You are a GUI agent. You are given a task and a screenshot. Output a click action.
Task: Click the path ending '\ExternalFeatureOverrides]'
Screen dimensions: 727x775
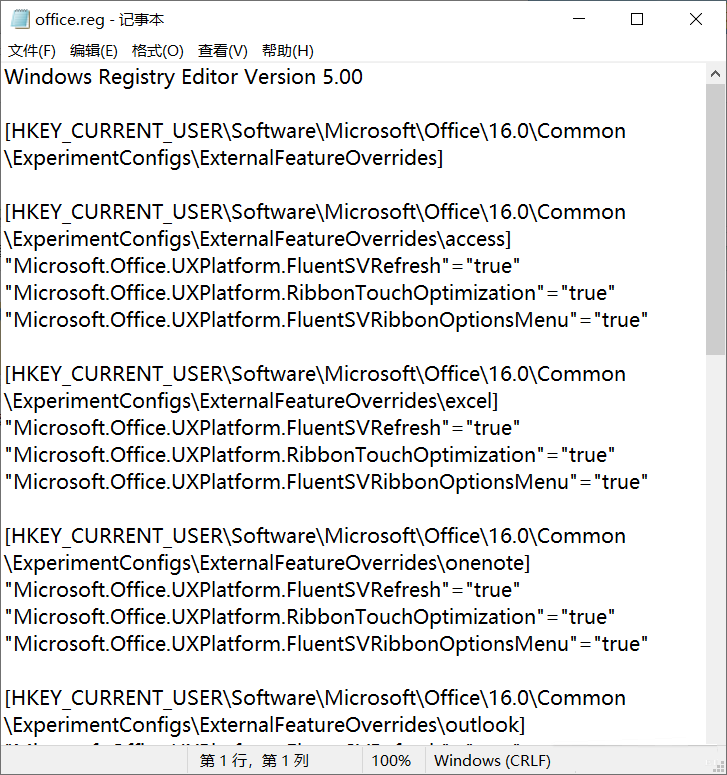315,145
